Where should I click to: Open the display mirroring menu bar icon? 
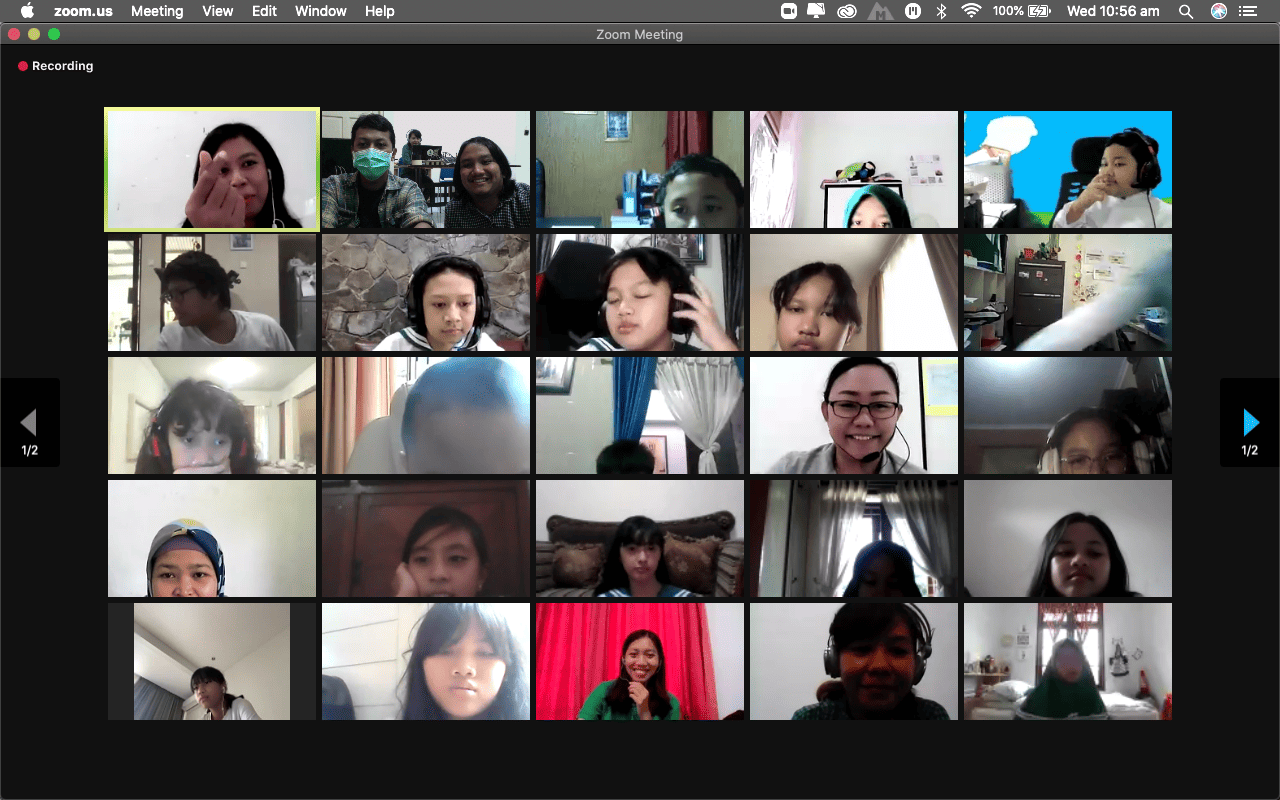pyautogui.click(x=817, y=11)
